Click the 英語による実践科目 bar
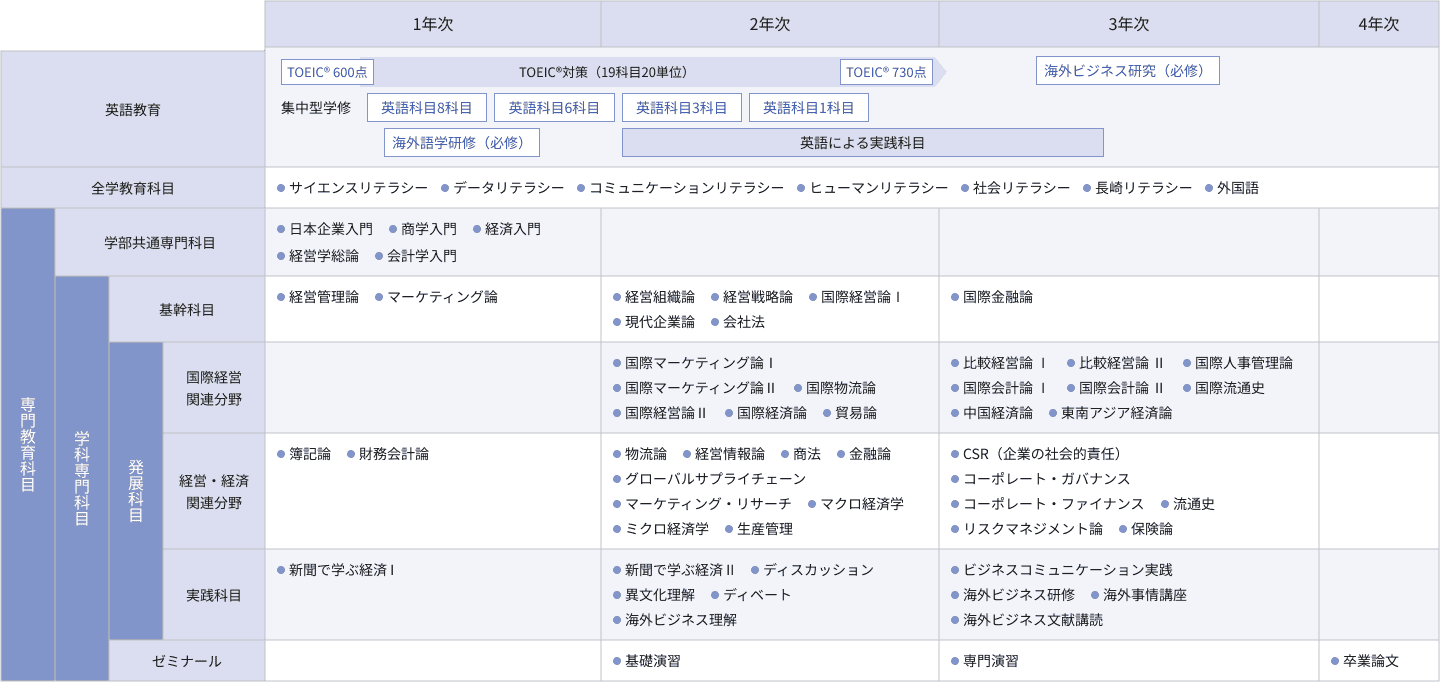 pyautogui.click(x=863, y=142)
